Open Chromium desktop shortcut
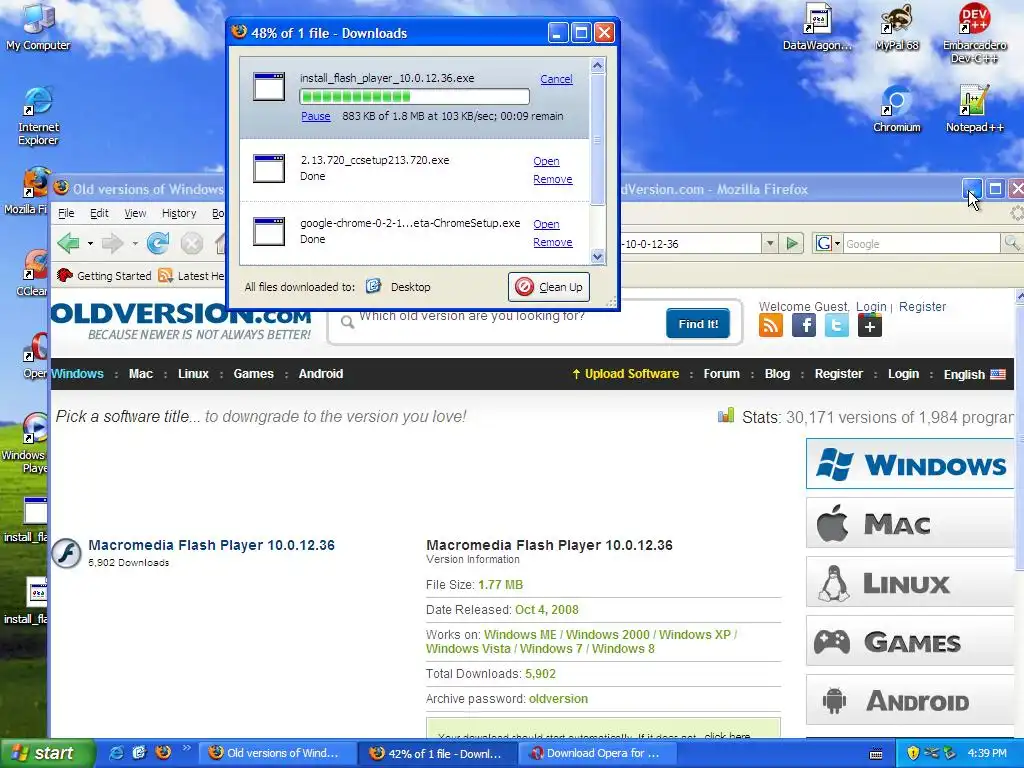1024x768 pixels. pyautogui.click(x=897, y=109)
